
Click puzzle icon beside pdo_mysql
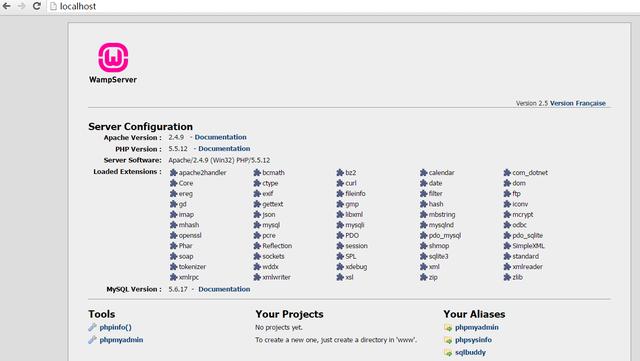pyautogui.click(x=423, y=236)
